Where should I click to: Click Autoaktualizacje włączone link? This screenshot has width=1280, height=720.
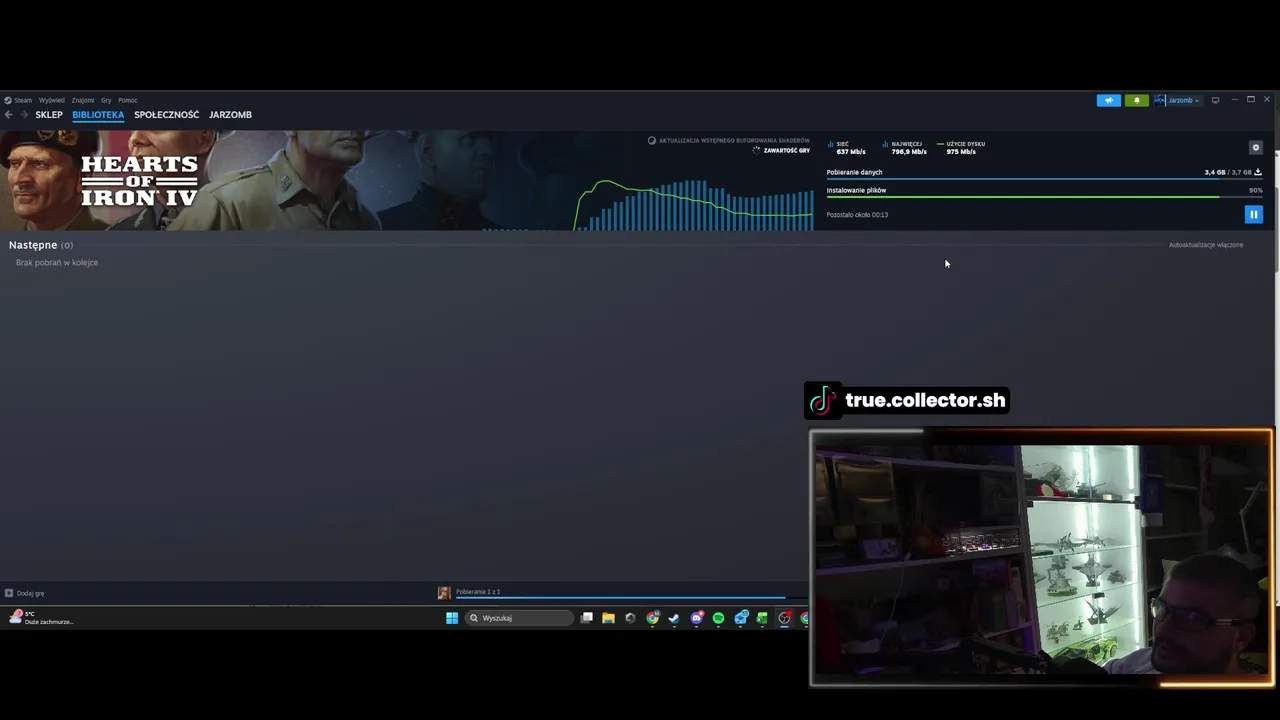pyautogui.click(x=1206, y=245)
